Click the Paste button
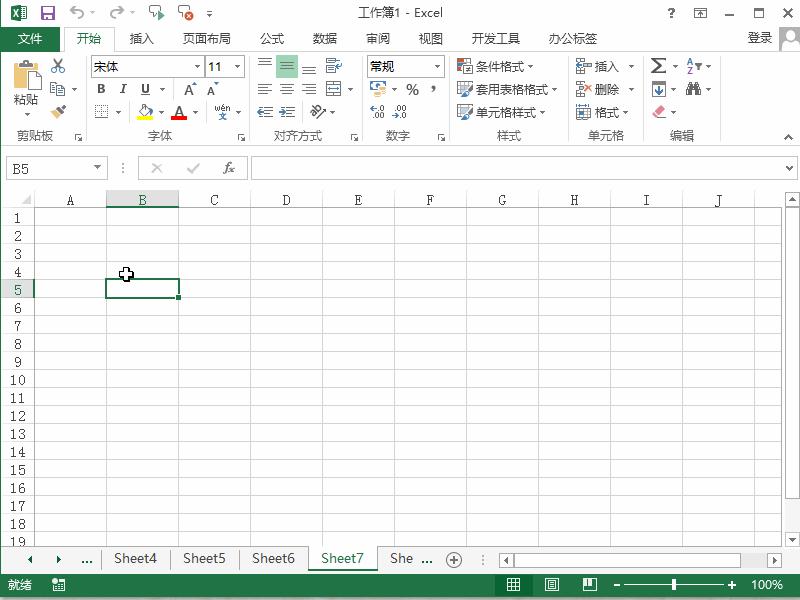Screen dimensions: 800x600 (x=26, y=80)
